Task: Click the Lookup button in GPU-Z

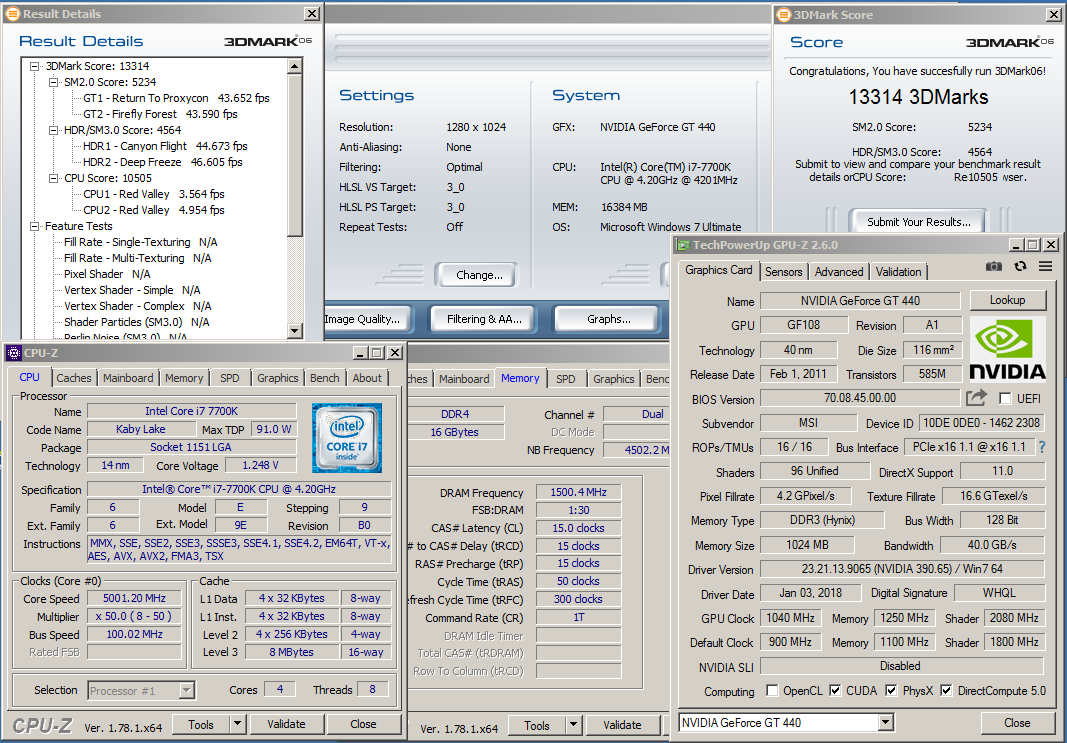Action: [x=1007, y=300]
